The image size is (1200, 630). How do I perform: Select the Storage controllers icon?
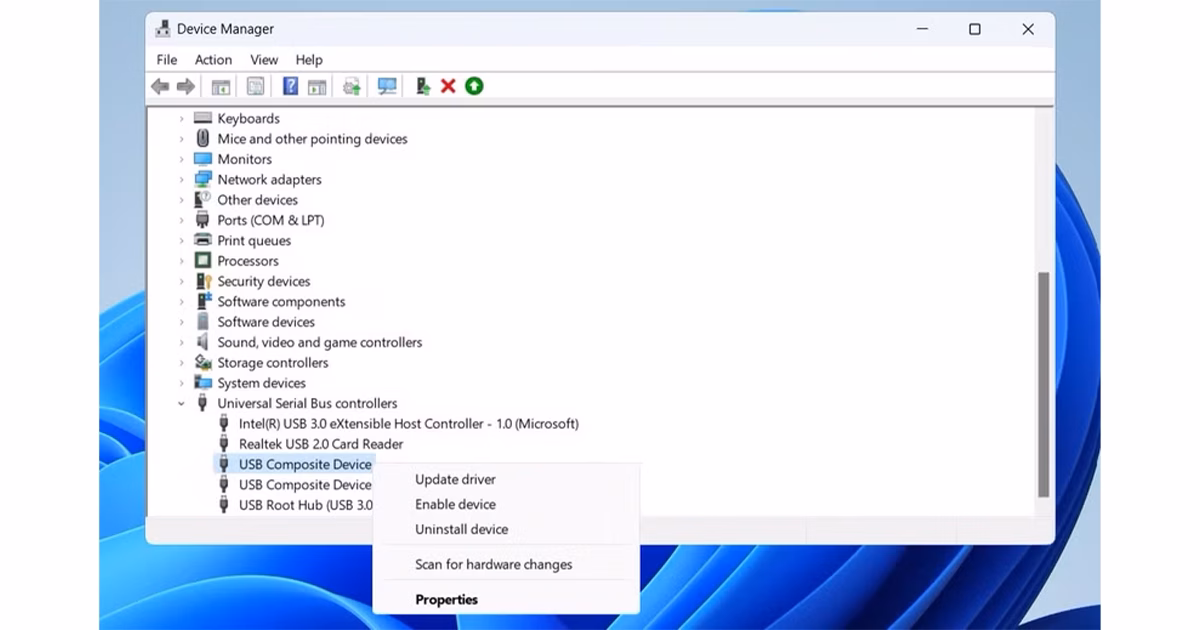[203, 363]
